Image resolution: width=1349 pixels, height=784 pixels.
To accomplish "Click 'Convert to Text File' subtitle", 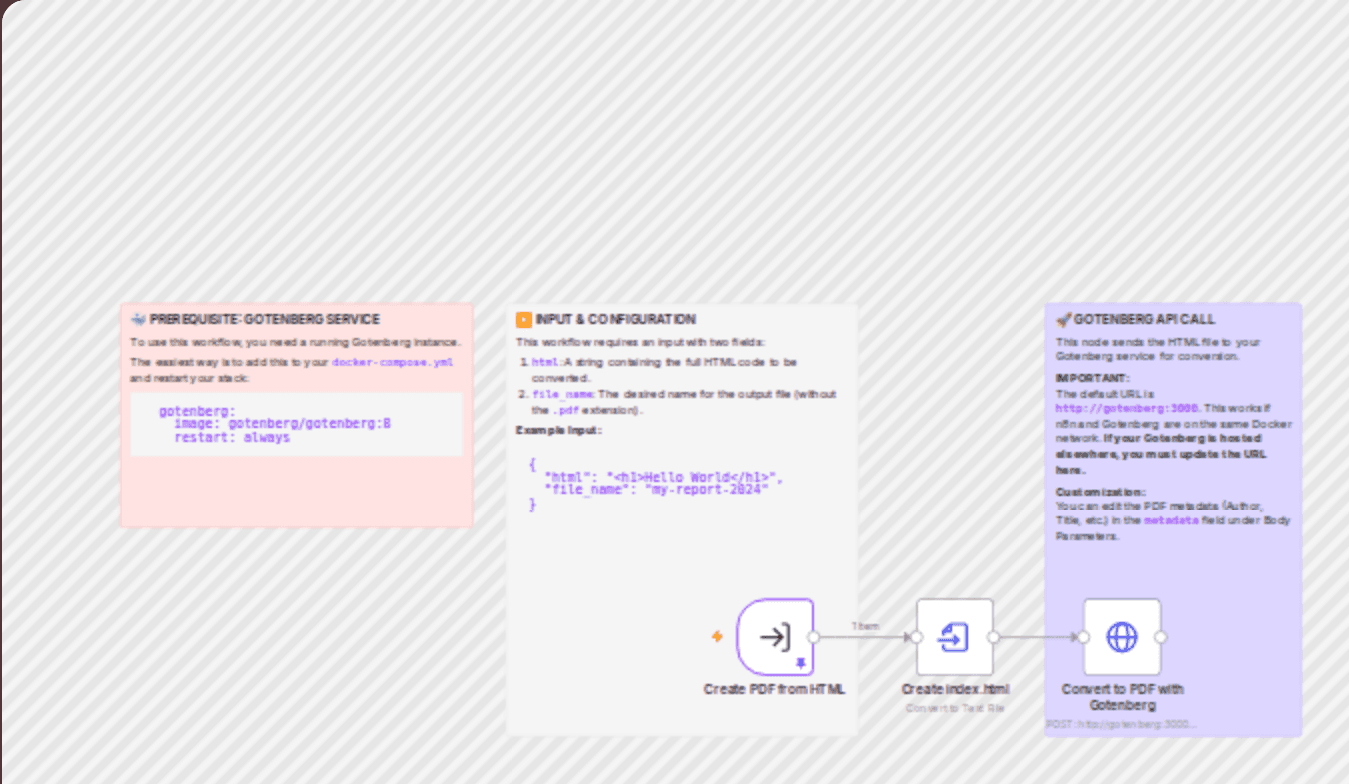I will coord(955,708).
